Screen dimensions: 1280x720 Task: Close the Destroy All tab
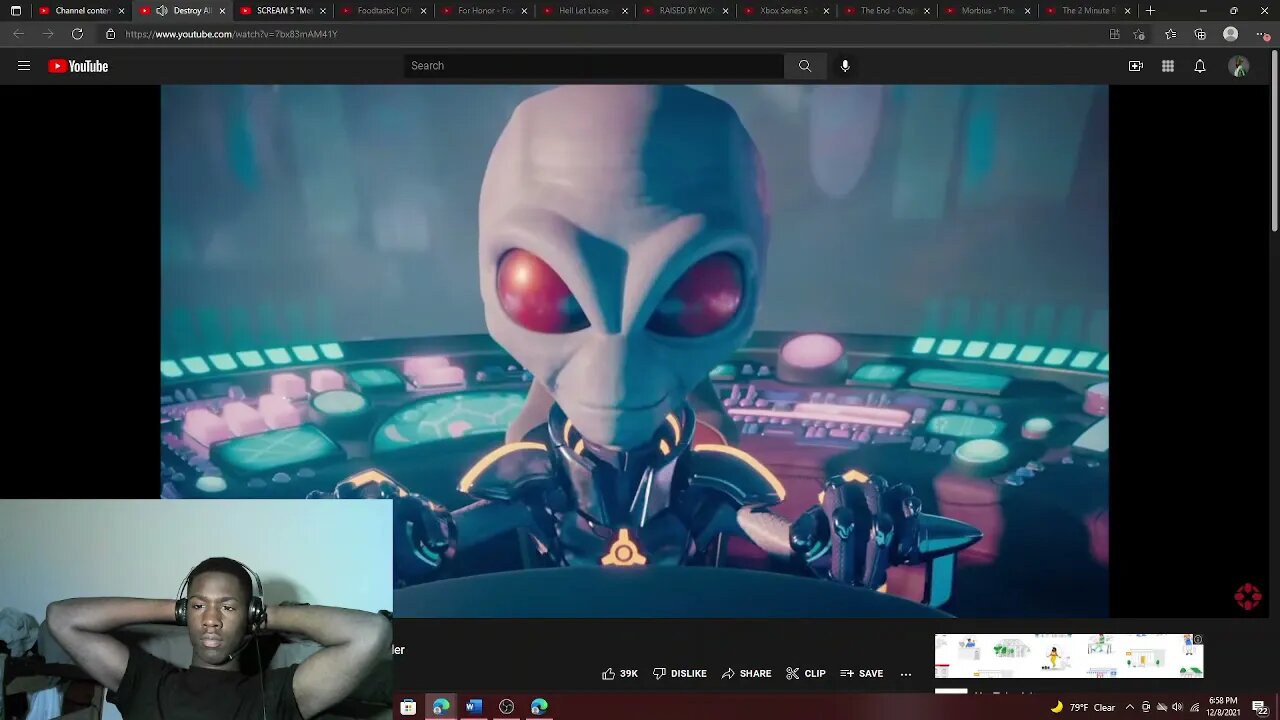[x=222, y=11]
